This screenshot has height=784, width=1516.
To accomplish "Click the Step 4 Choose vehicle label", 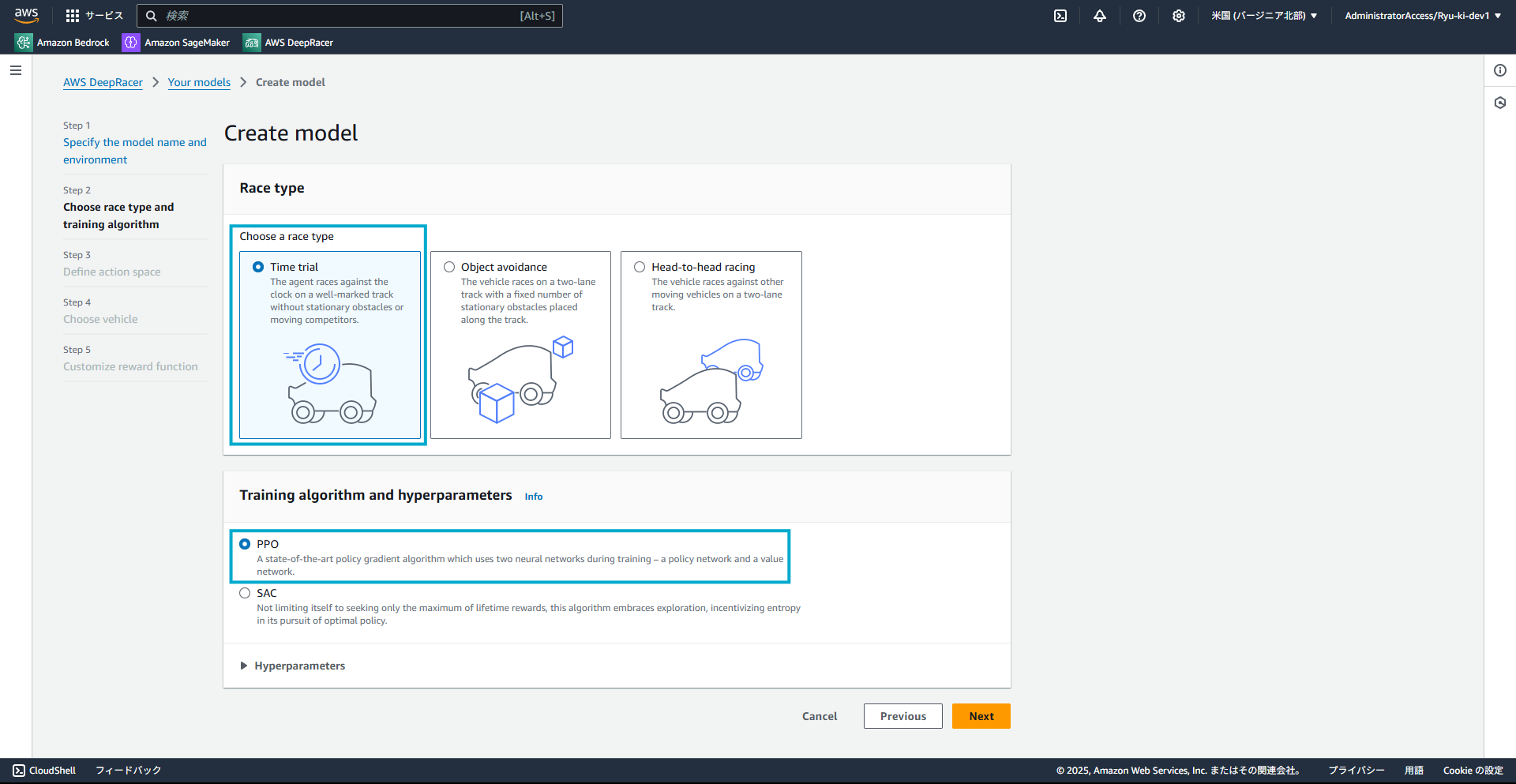I will click(x=100, y=319).
